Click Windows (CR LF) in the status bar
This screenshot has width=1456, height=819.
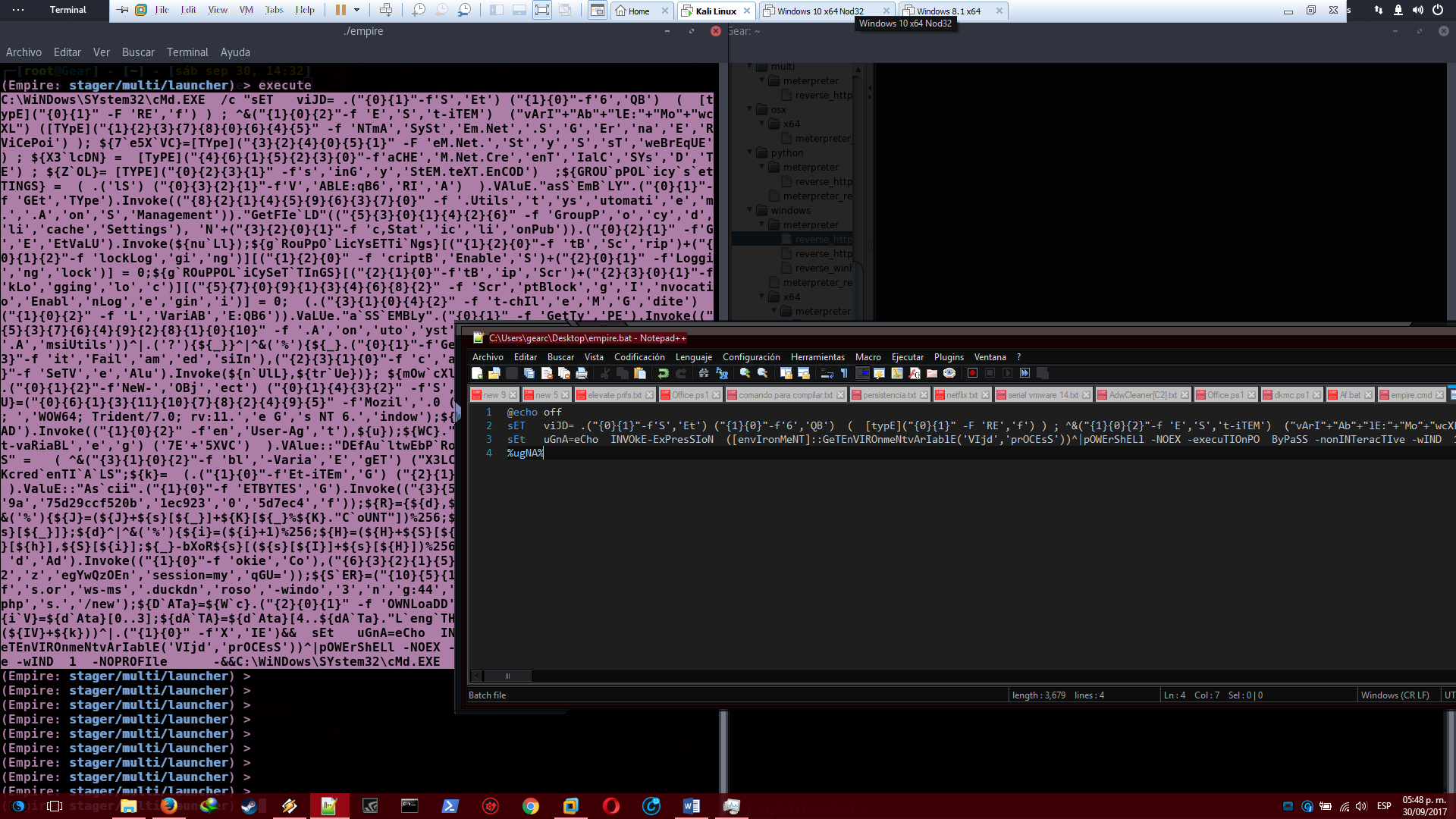(1395, 695)
